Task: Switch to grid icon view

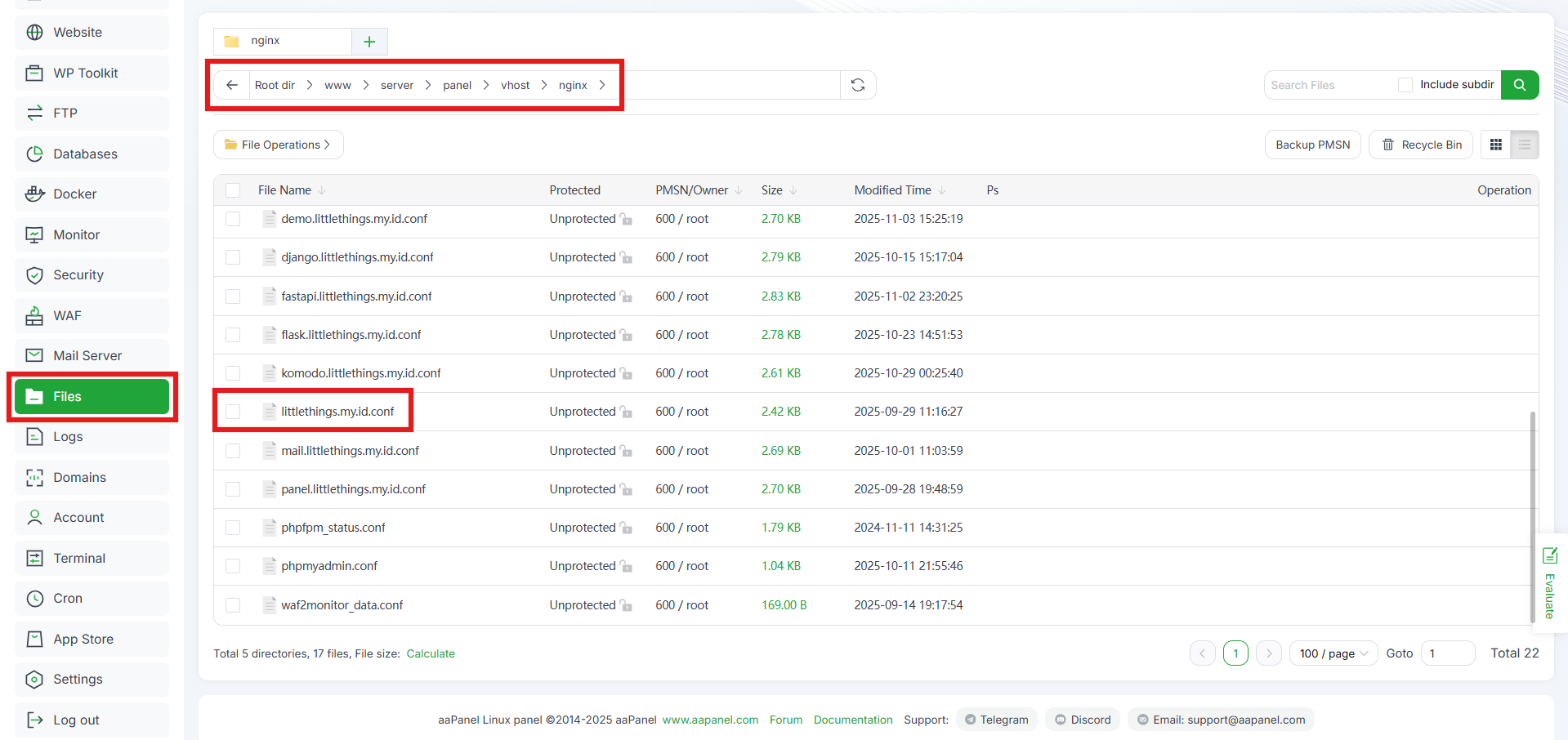Action: pyautogui.click(x=1496, y=145)
